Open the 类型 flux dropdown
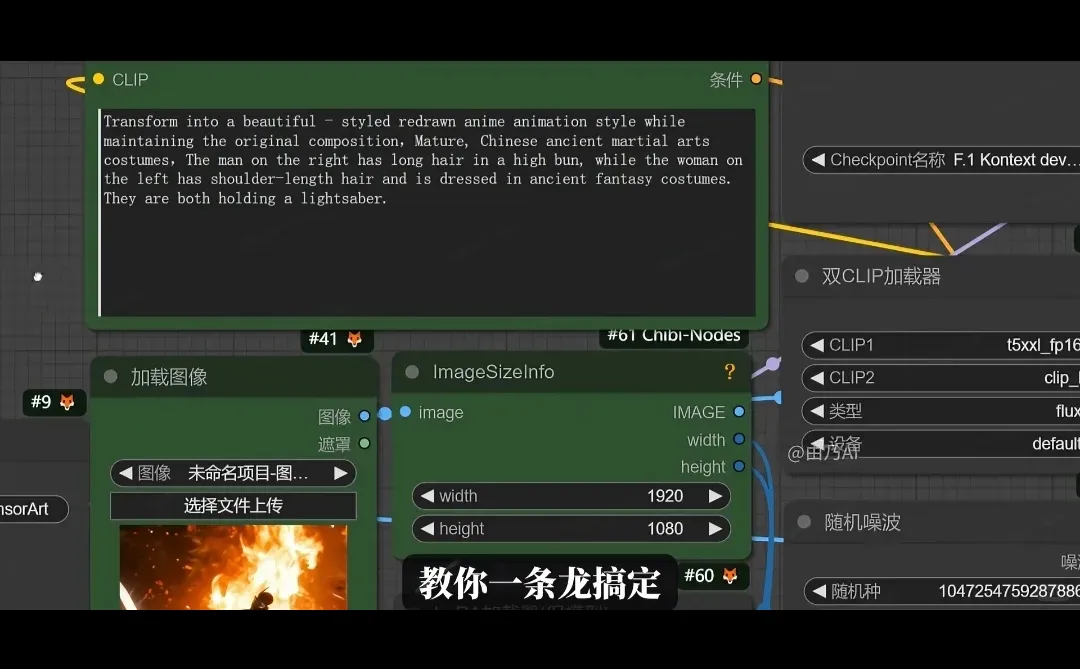 pyautogui.click(x=942, y=411)
